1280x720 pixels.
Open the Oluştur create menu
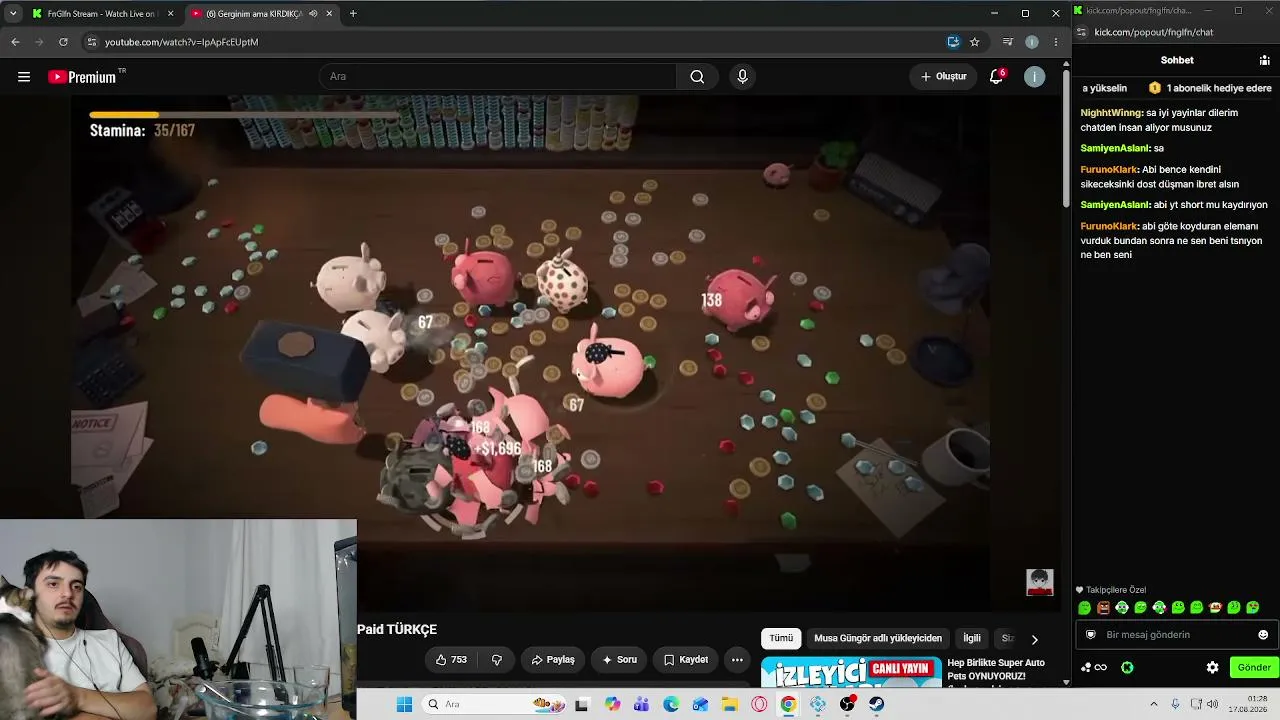(x=943, y=77)
